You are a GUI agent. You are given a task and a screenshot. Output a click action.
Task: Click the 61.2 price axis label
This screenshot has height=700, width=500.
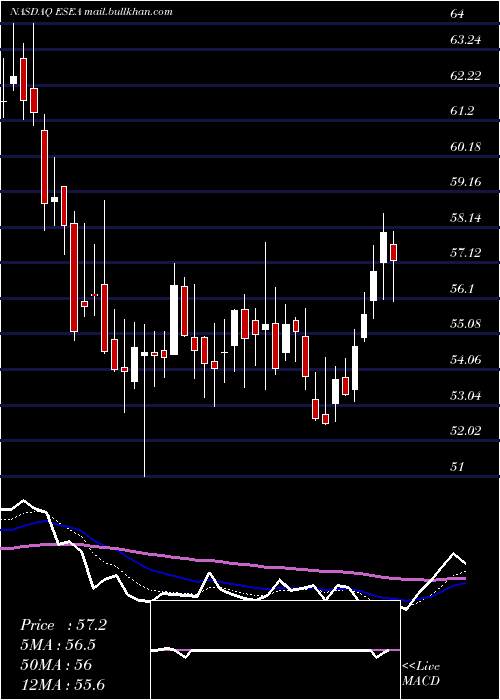click(462, 111)
